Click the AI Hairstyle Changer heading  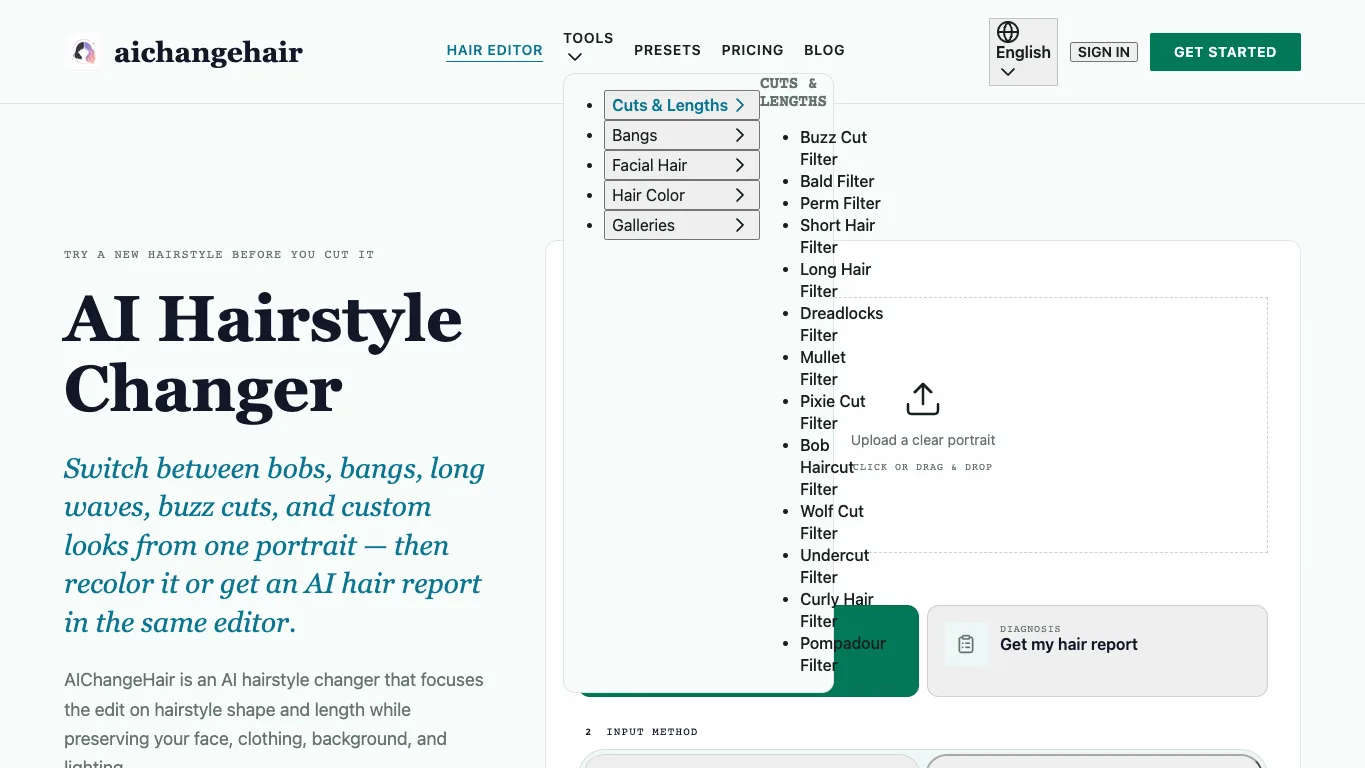(x=263, y=354)
